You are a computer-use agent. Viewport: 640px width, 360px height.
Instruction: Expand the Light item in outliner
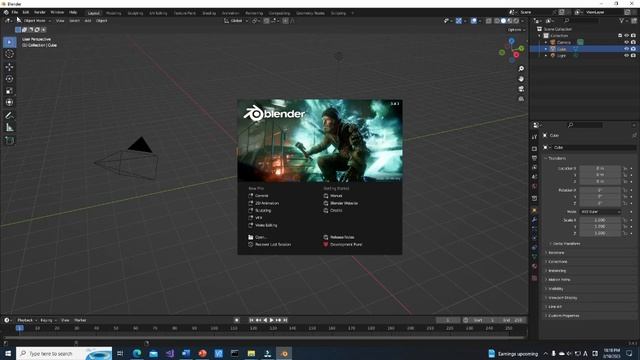[546, 55]
